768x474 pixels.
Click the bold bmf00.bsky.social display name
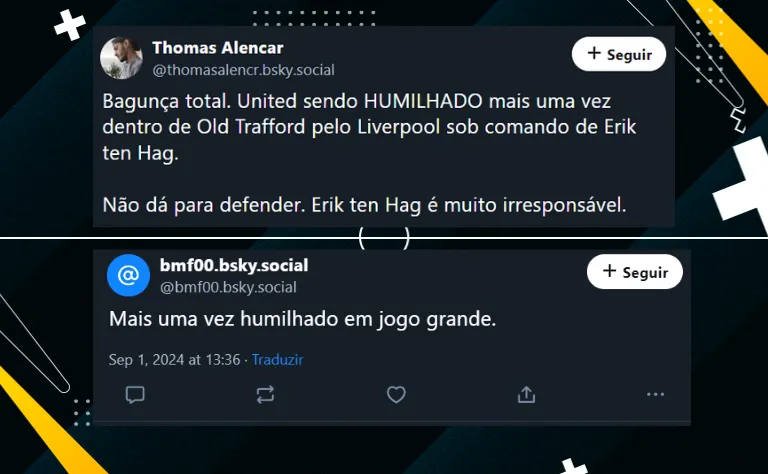234,265
